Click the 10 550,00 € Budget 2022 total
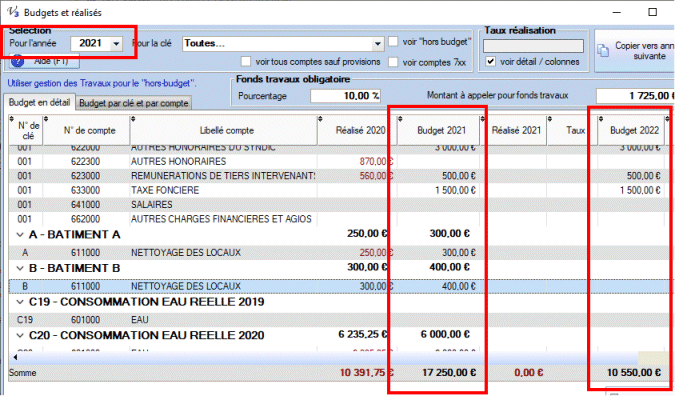675x396 pixels. tap(634, 373)
